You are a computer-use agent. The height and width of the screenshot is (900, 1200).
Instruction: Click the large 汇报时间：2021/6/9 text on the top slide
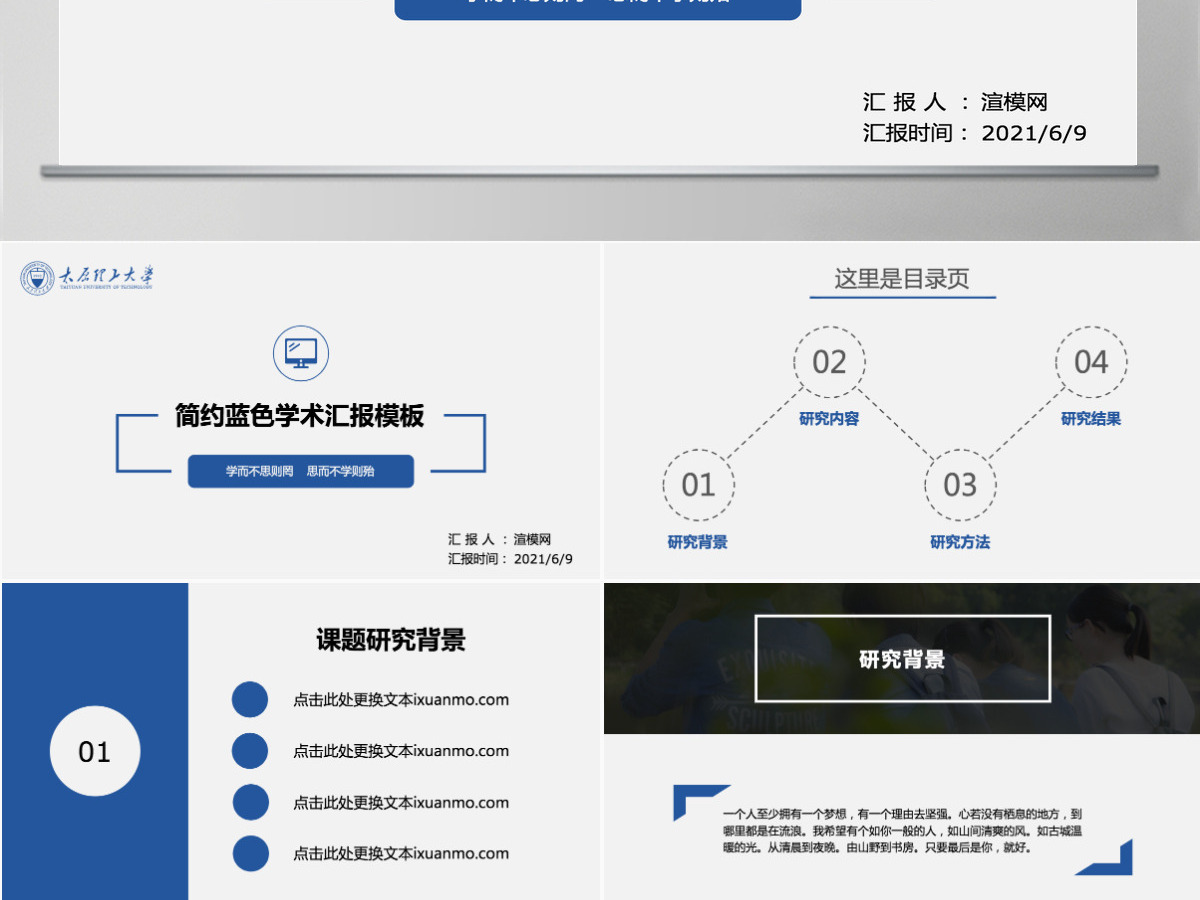click(975, 133)
